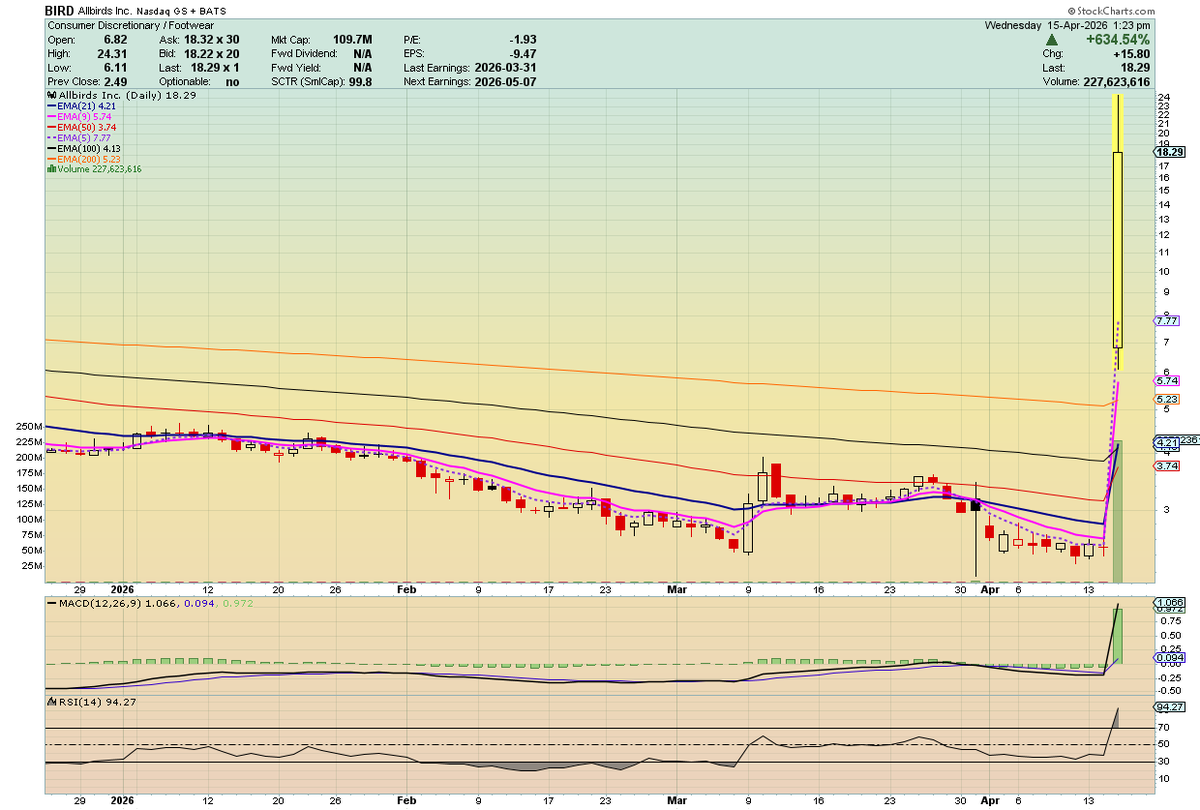Click the 7.77 EMA tag on price axis

pyautogui.click(x=1166, y=321)
